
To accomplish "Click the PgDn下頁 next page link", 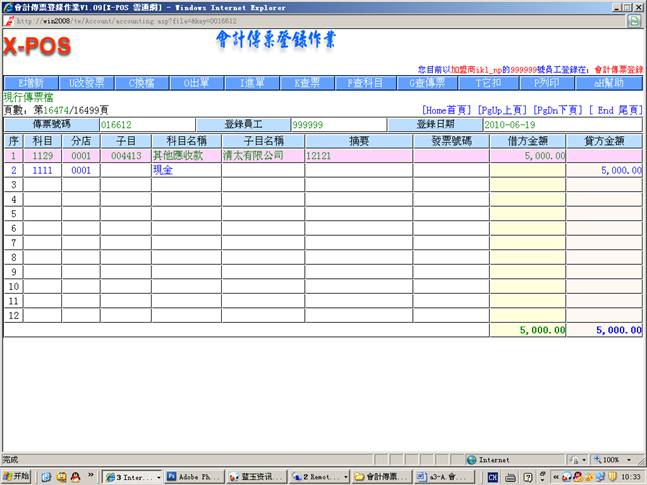I will point(558,109).
